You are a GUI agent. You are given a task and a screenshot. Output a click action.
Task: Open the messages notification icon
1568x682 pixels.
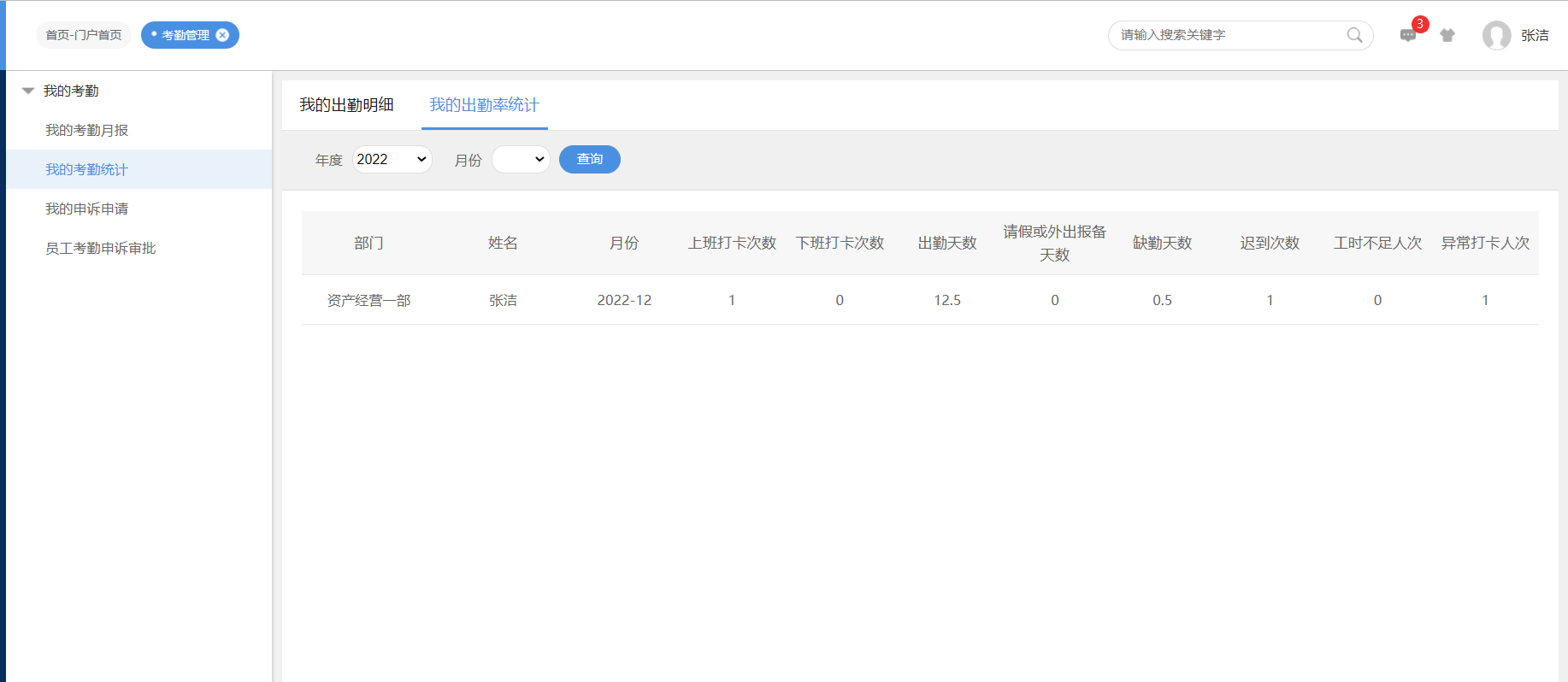pos(1408,35)
